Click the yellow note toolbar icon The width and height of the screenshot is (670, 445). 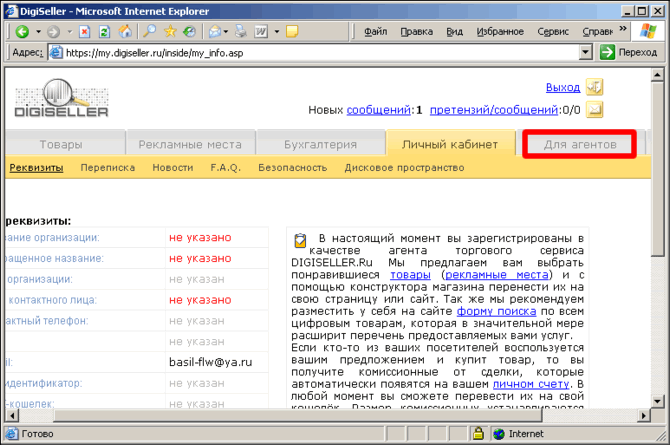coord(292,32)
